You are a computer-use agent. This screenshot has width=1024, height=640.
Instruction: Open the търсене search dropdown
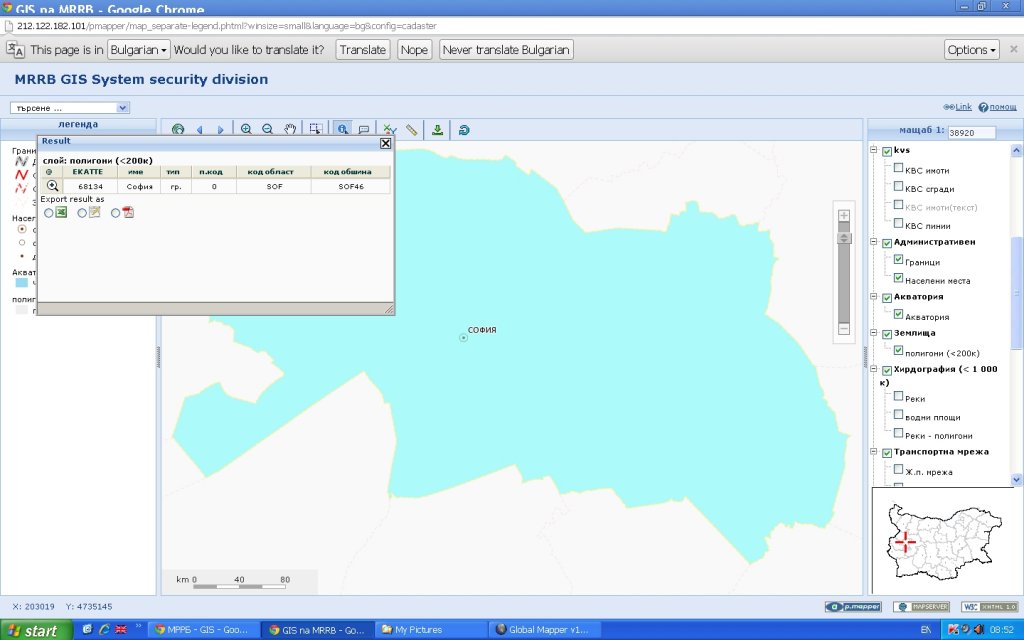tap(123, 107)
